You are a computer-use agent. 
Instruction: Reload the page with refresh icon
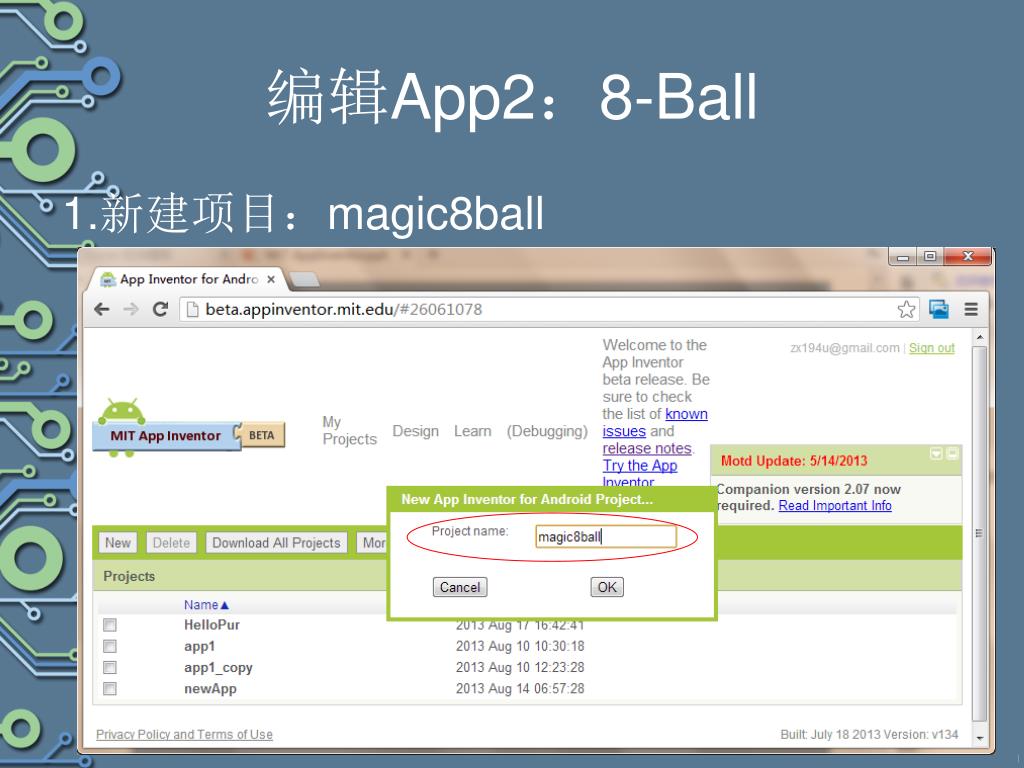tap(160, 309)
